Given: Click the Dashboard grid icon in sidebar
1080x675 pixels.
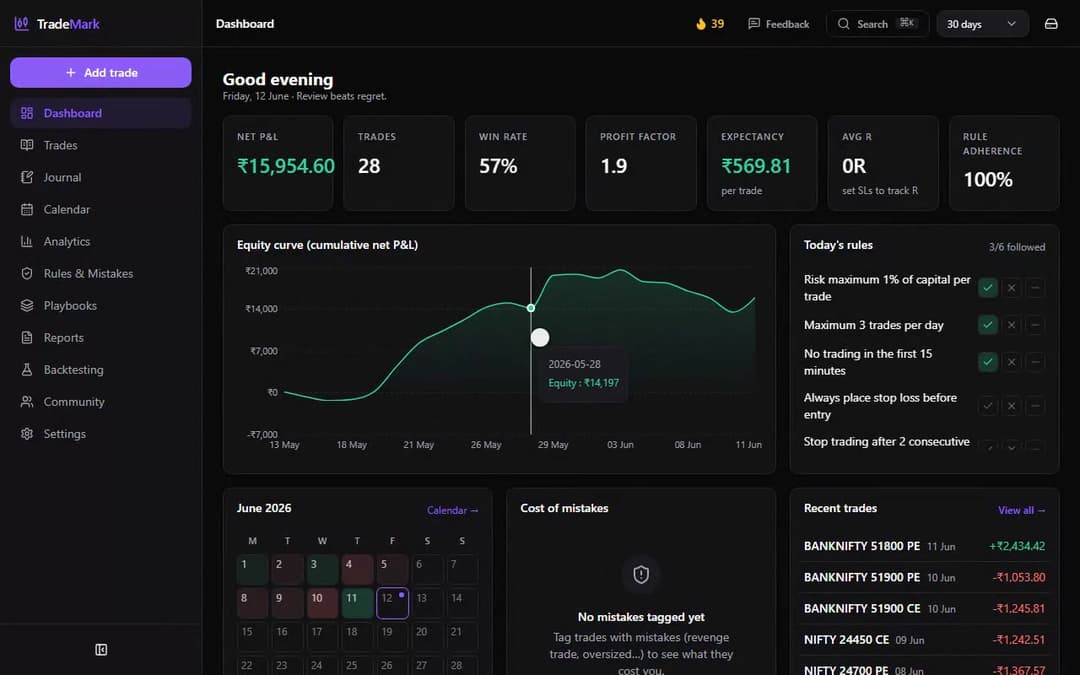Looking at the screenshot, I should 27,113.
